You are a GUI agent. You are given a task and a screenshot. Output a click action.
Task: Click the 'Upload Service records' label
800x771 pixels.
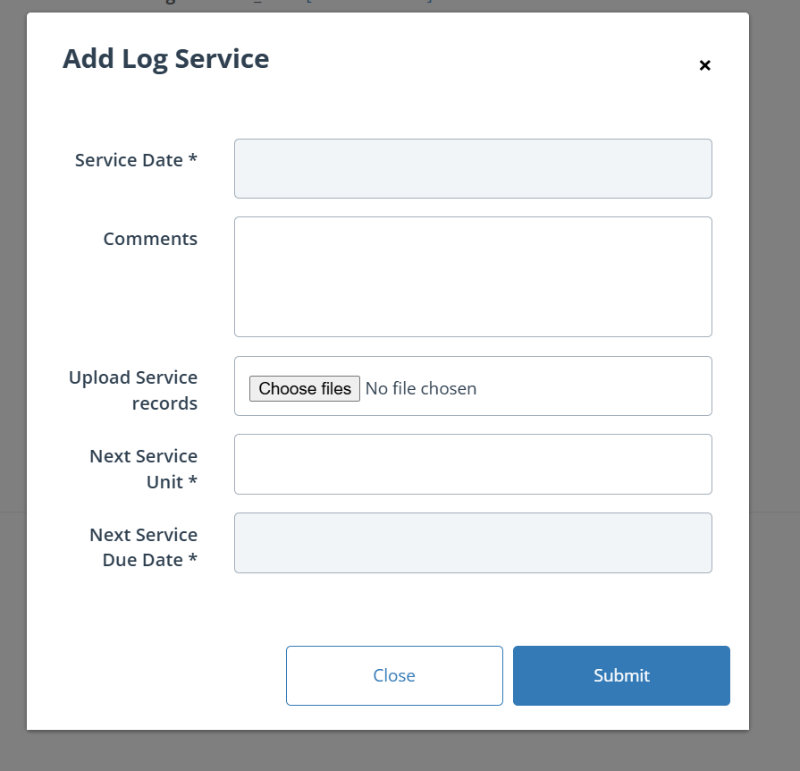point(133,390)
